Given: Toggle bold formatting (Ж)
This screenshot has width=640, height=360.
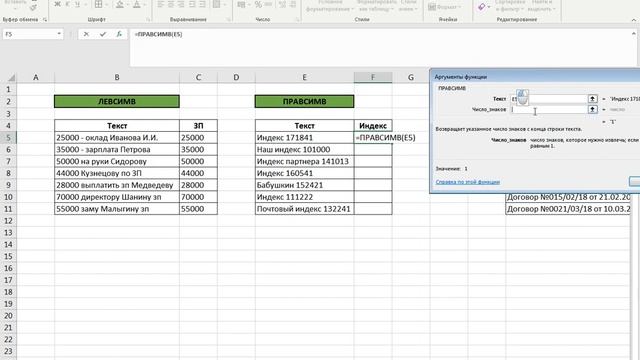Looking at the screenshot, I should (57, 4).
